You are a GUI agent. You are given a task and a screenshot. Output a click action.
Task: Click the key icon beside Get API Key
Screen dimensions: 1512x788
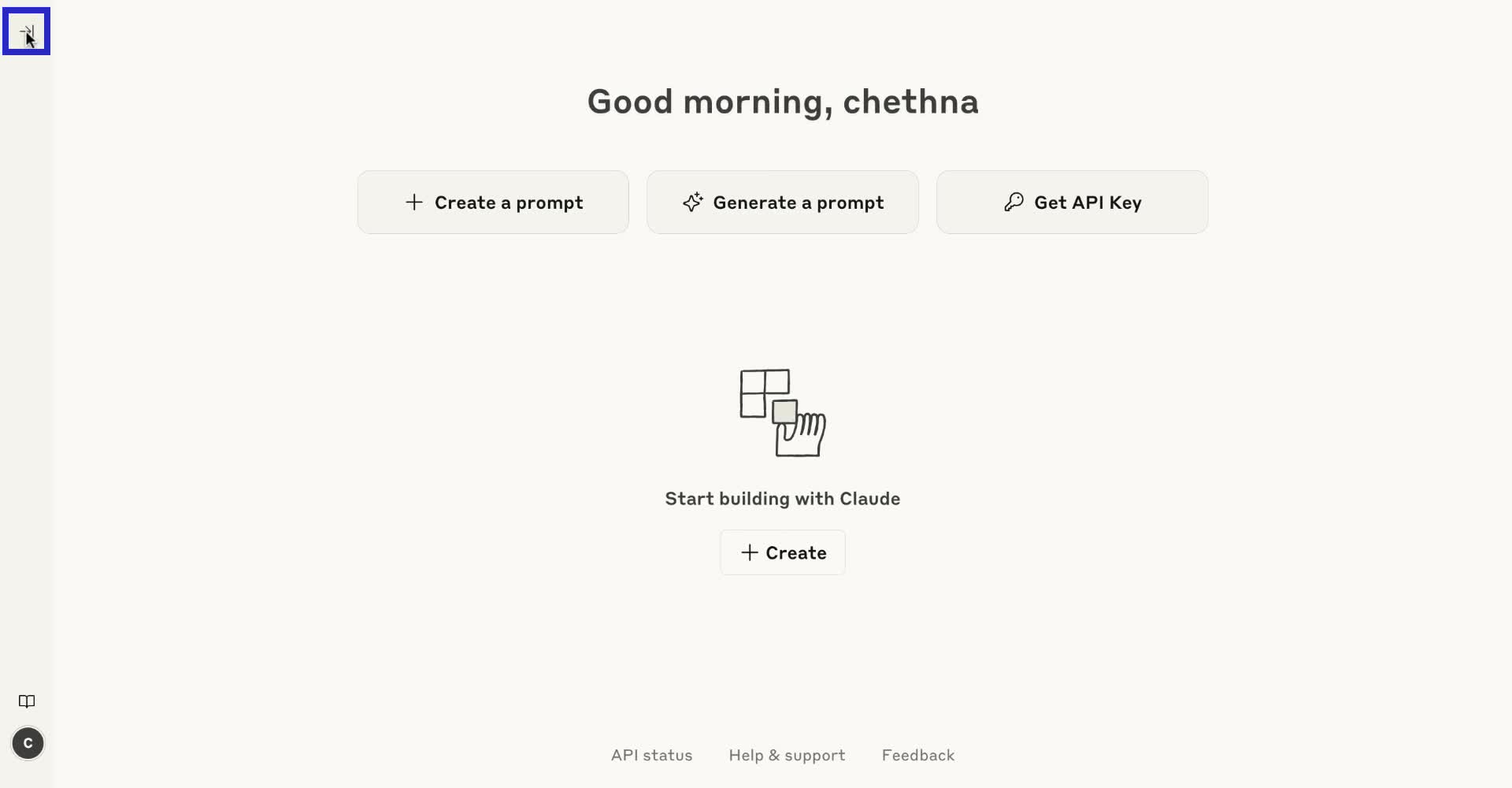click(1014, 203)
